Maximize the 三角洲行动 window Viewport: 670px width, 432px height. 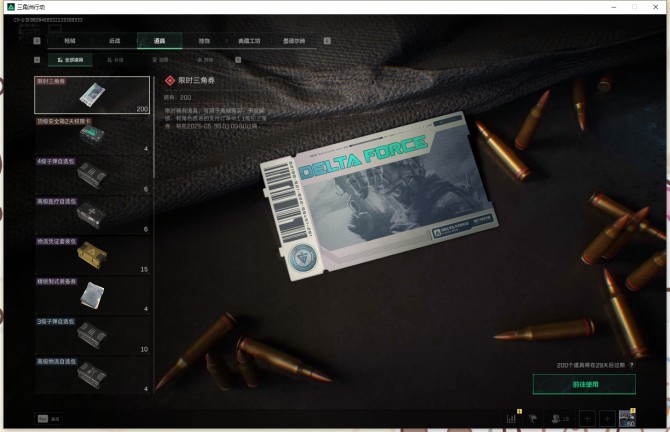[635, 7]
